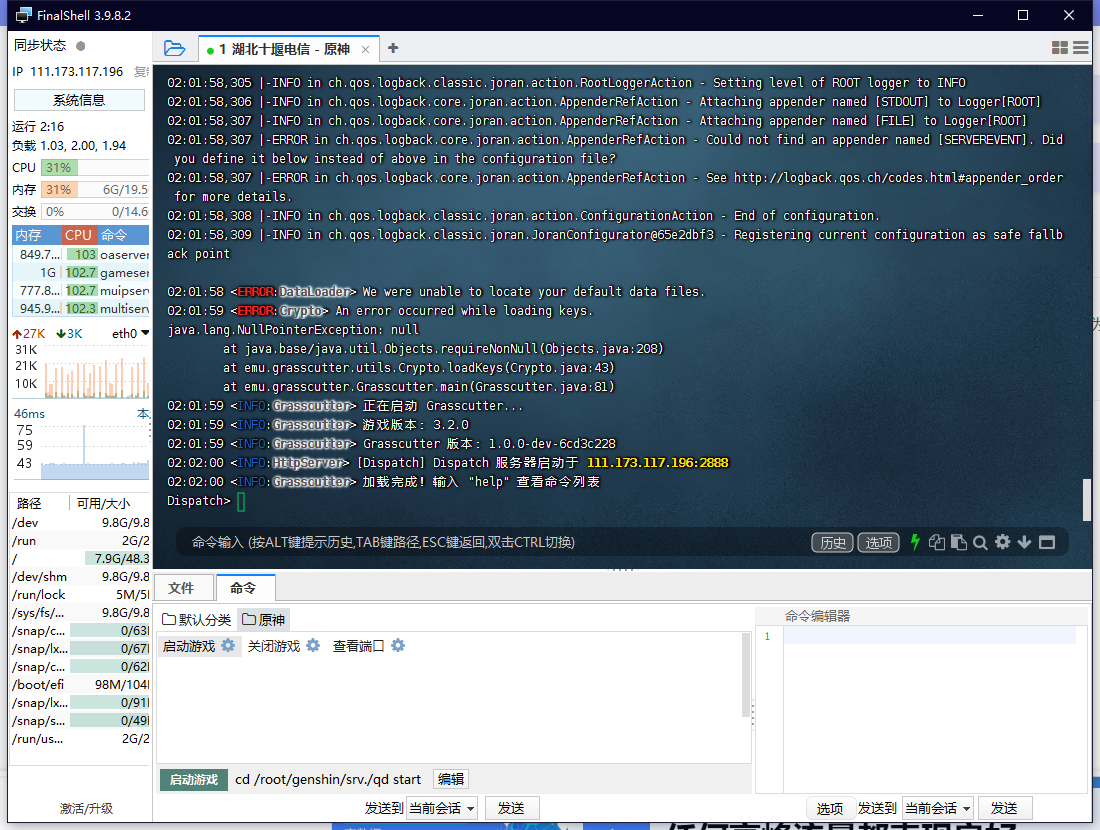
Task: Click the FinalShell app icon in title bar
Action: coord(24,15)
